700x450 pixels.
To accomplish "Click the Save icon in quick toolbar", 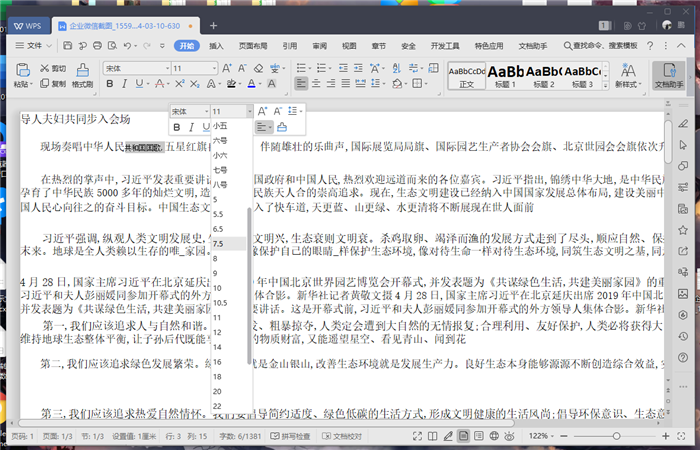I will click(67, 46).
